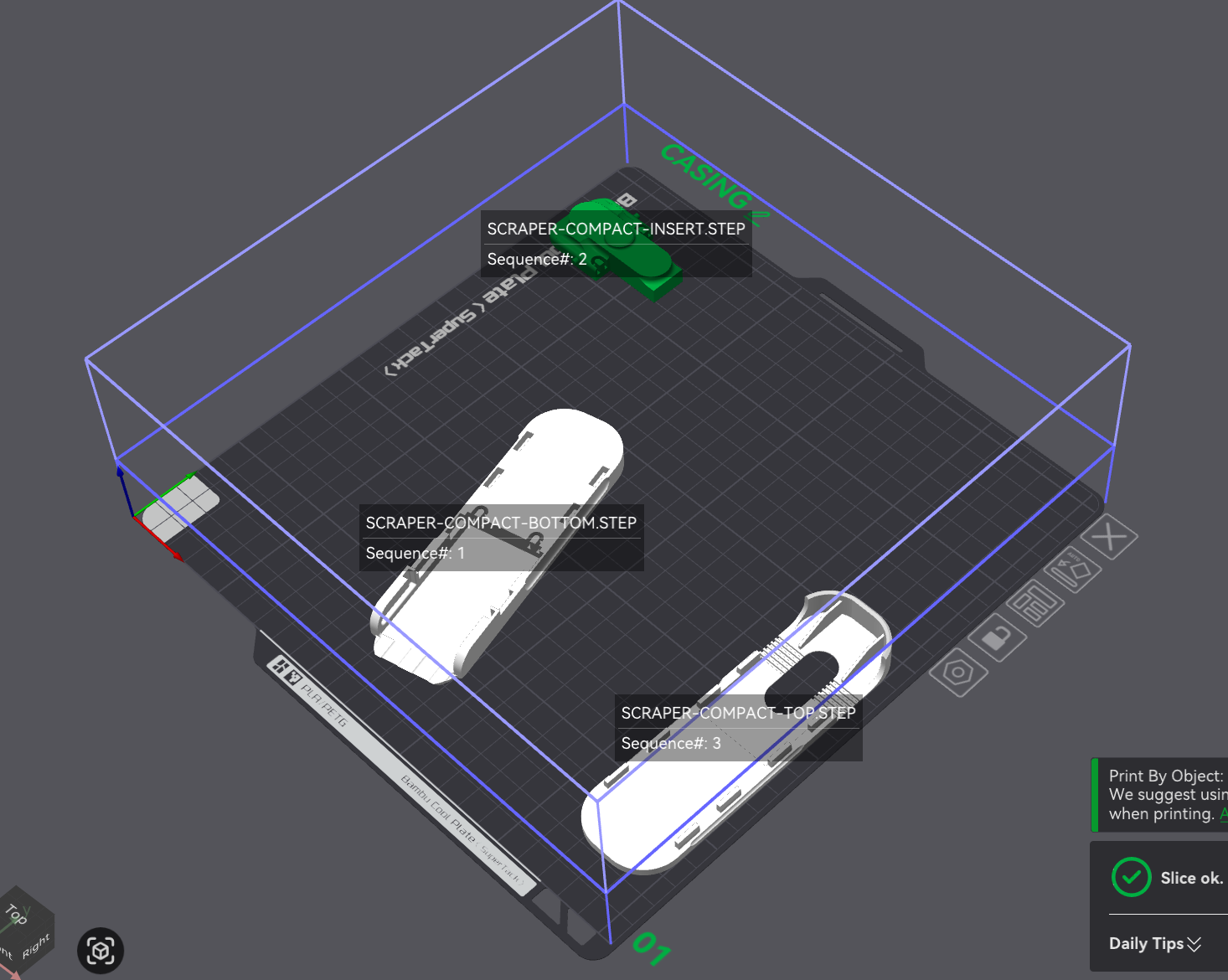1228x980 pixels.
Task: Click the remove plate X icon
Action: 1110,537
